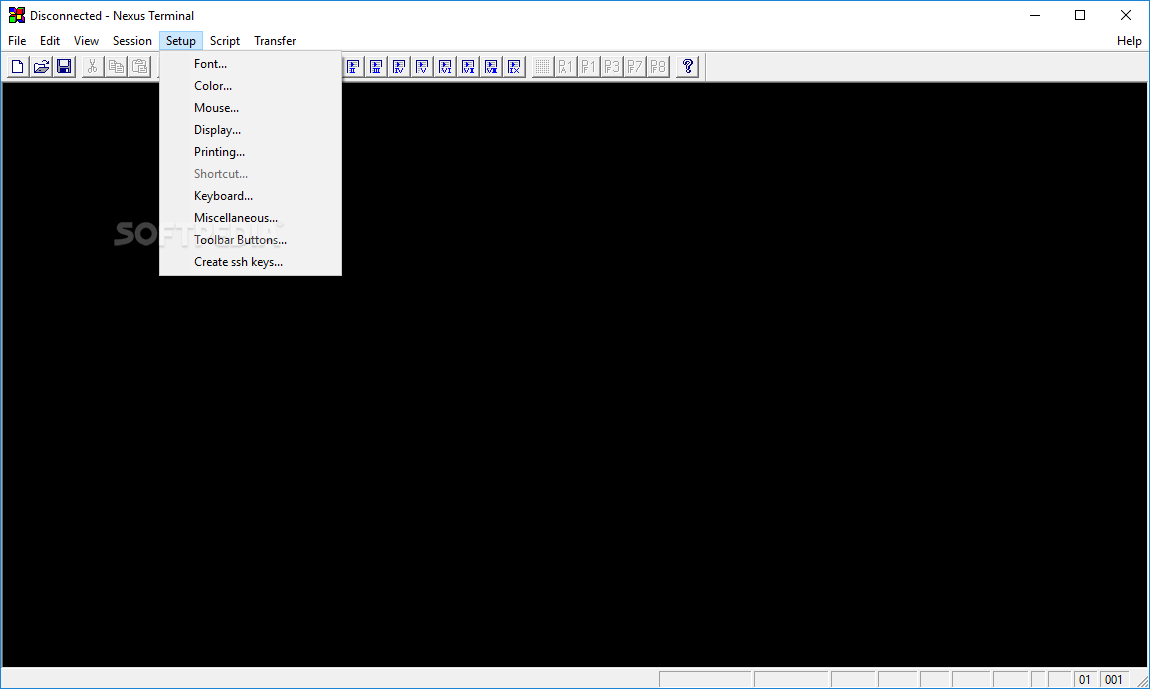Click the Save floppy disk icon
Viewport: 1150px width, 689px height.
pyautogui.click(x=65, y=67)
